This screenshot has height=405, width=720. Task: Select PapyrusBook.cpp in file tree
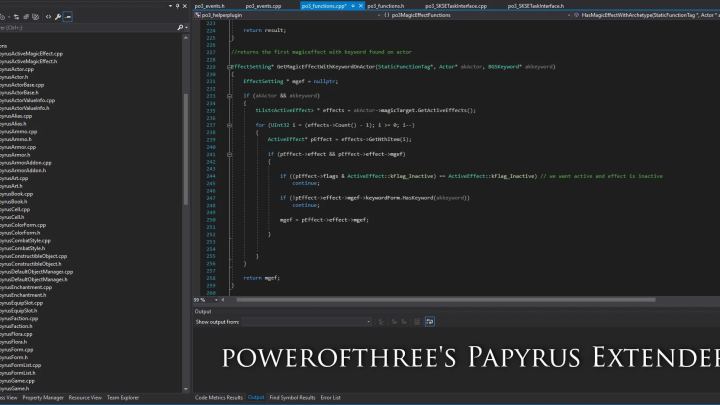17,194
